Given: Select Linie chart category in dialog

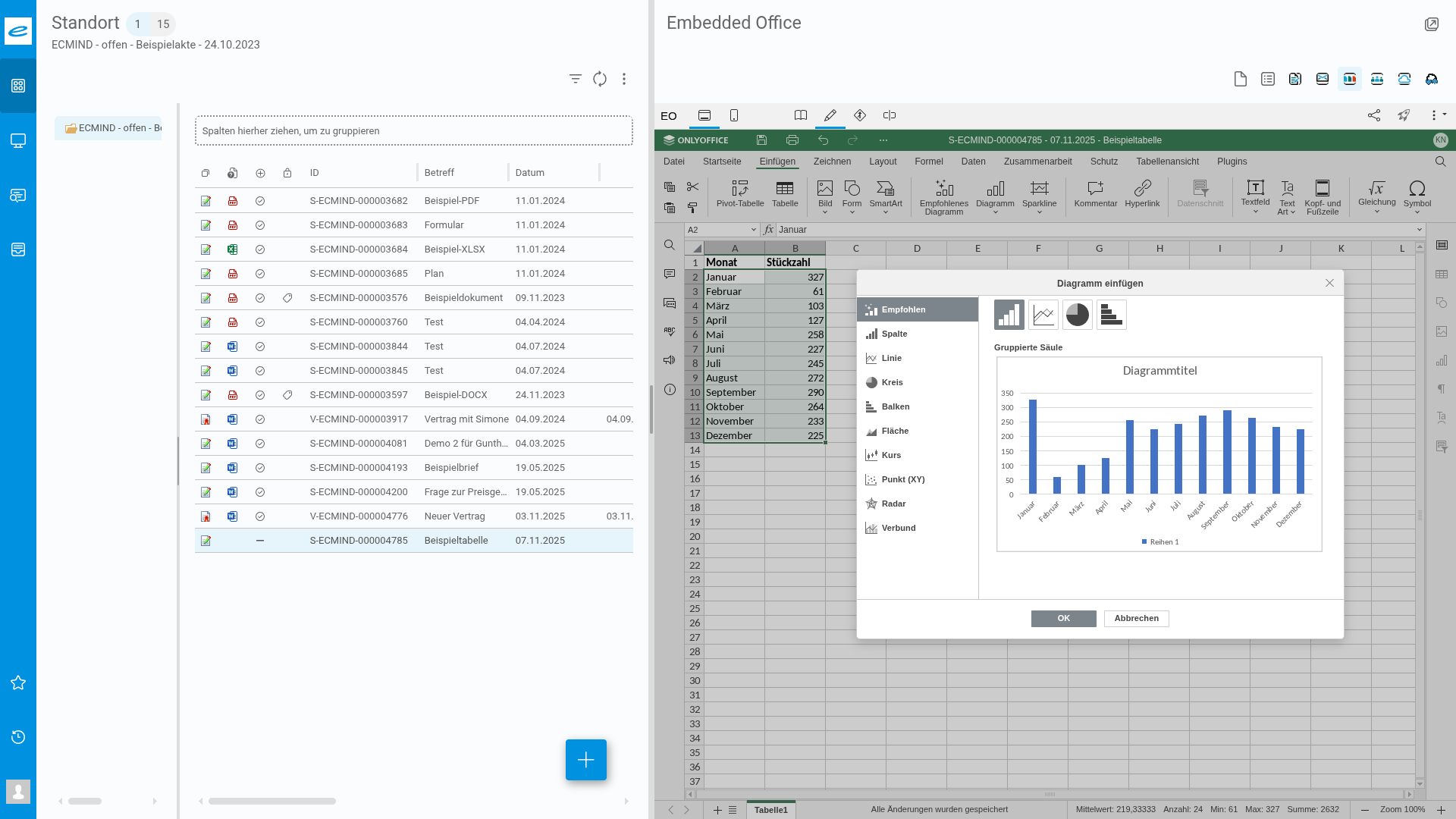Looking at the screenshot, I should (892, 358).
